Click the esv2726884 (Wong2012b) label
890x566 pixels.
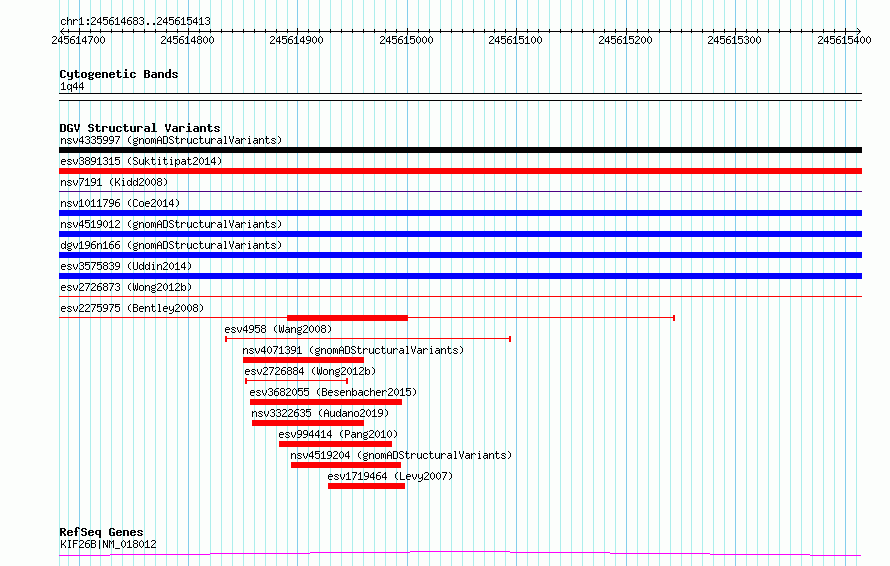[x=310, y=371]
